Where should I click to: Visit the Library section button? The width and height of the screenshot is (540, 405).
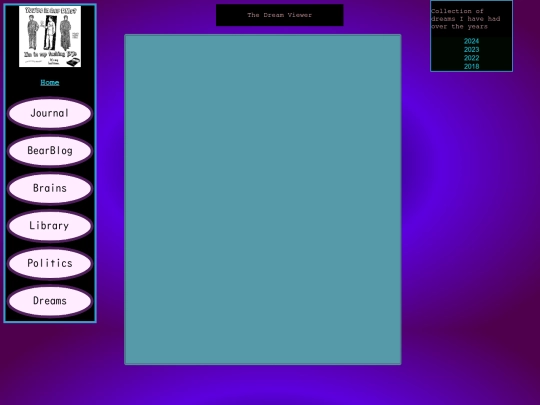coord(50,226)
